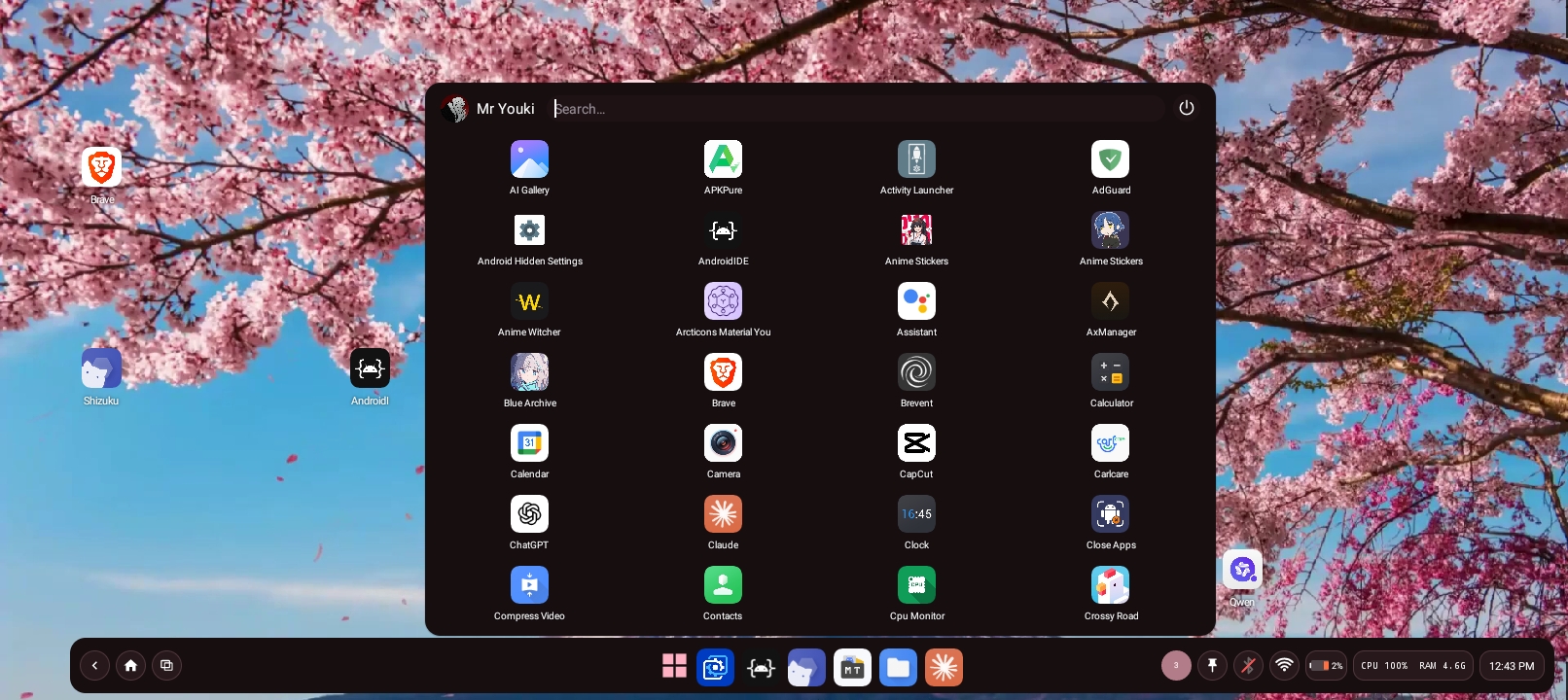
Task: Open Shizuku desktop shortcut
Action: [101, 368]
